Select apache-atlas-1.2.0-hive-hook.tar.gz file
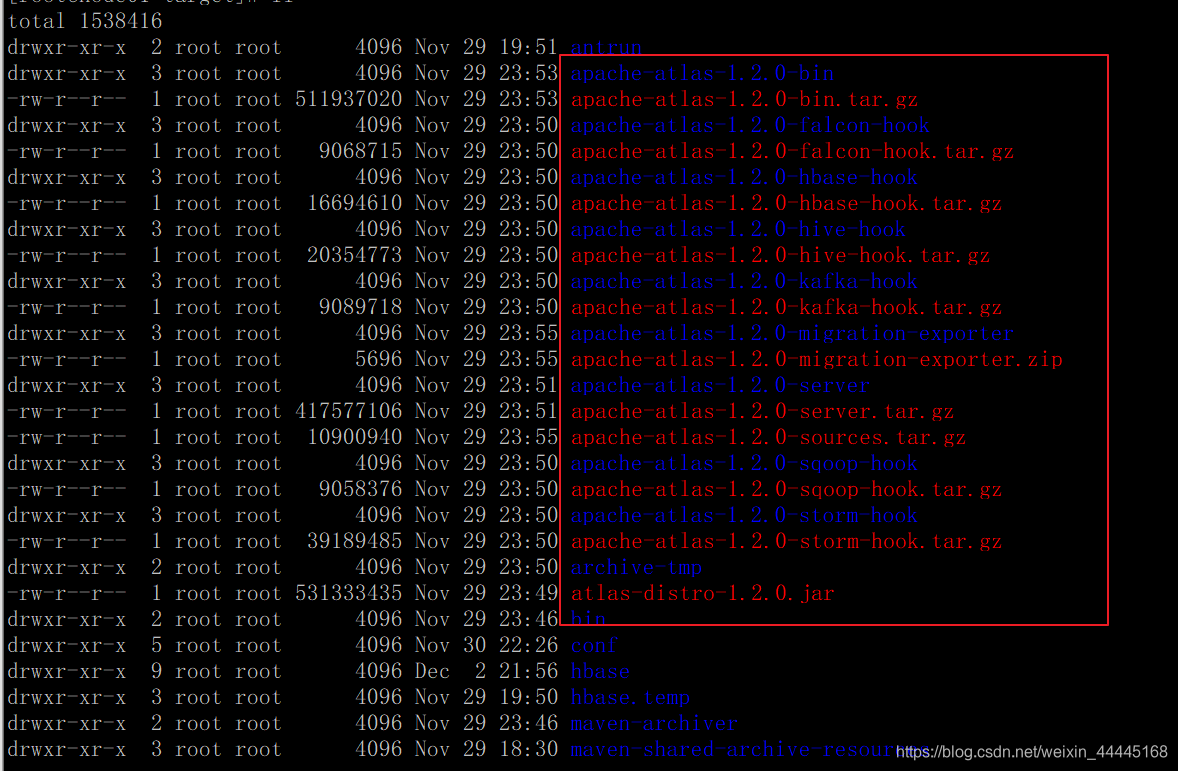1178x771 pixels. pos(780,255)
